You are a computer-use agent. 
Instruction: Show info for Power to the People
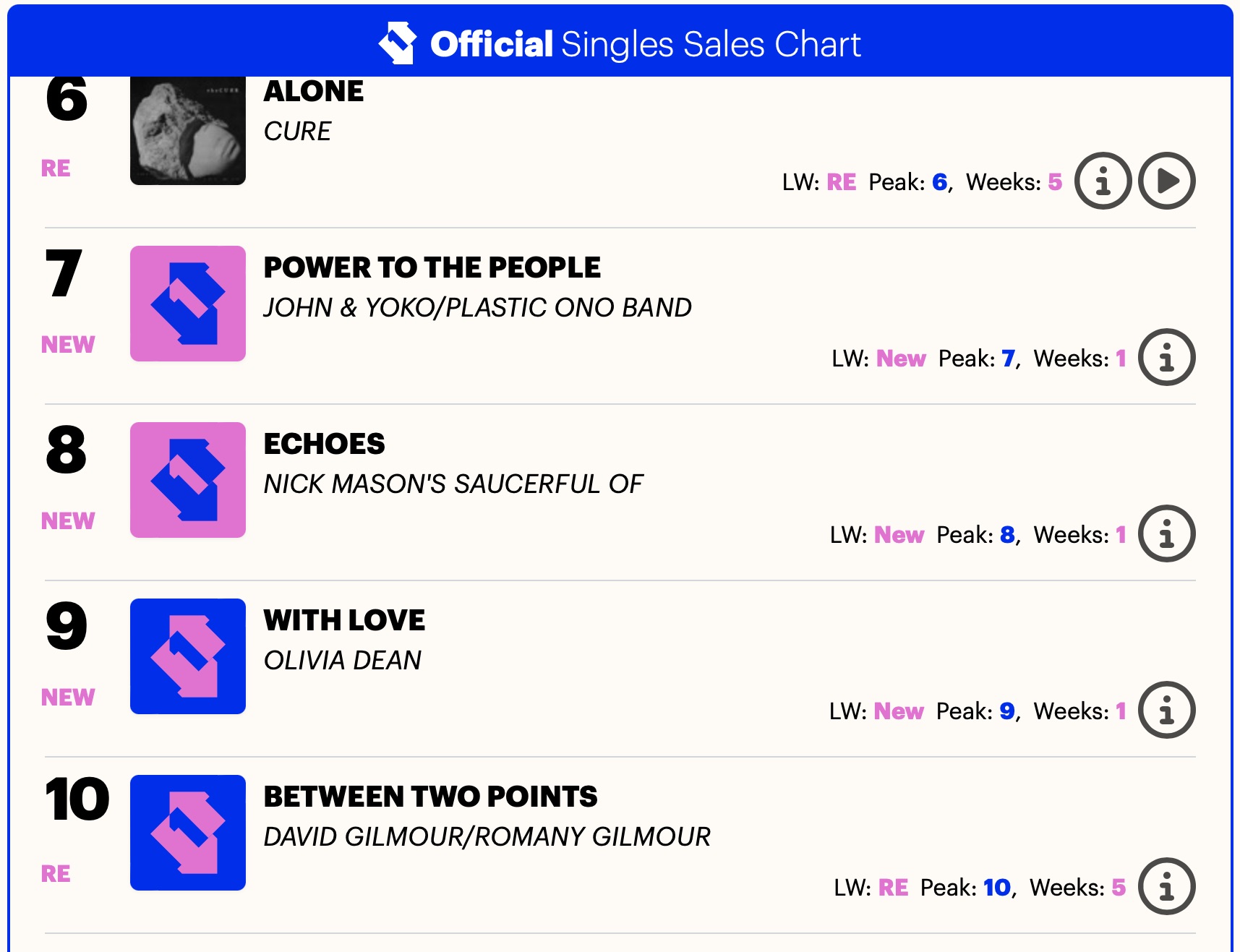tap(1166, 357)
